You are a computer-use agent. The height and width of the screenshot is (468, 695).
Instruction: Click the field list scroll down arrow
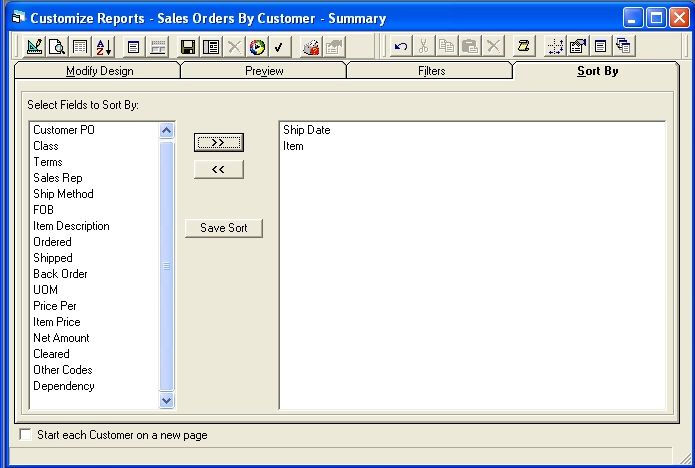[x=166, y=400]
